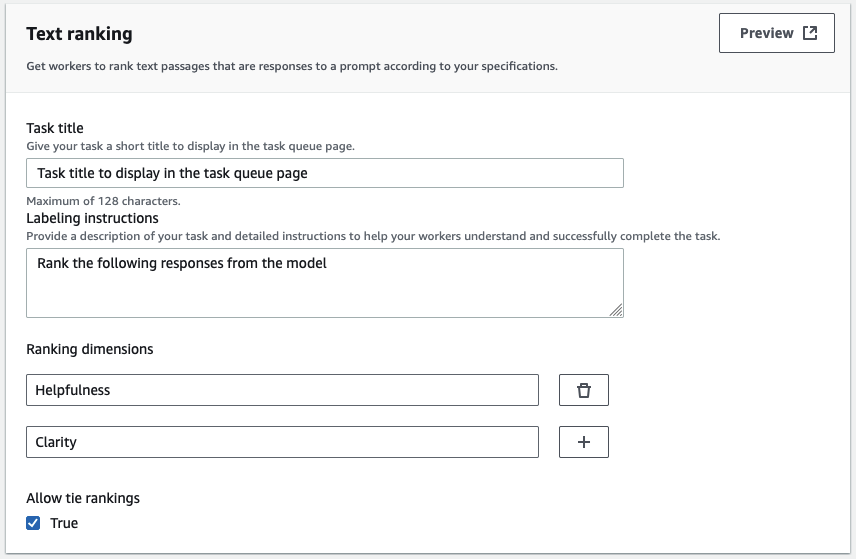The width and height of the screenshot is (856, 559).
Task: Click the "Give your task a short title" hint
Action: [x=190, y=146]
